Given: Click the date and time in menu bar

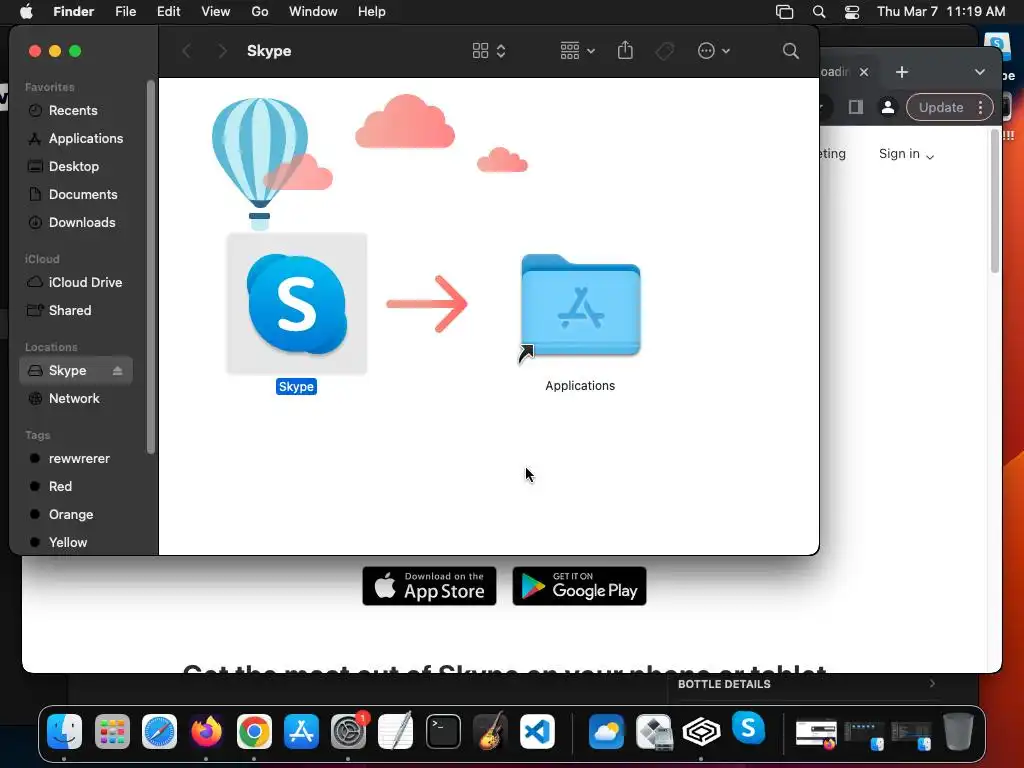Looking at the screenshot, I should 941,12.
